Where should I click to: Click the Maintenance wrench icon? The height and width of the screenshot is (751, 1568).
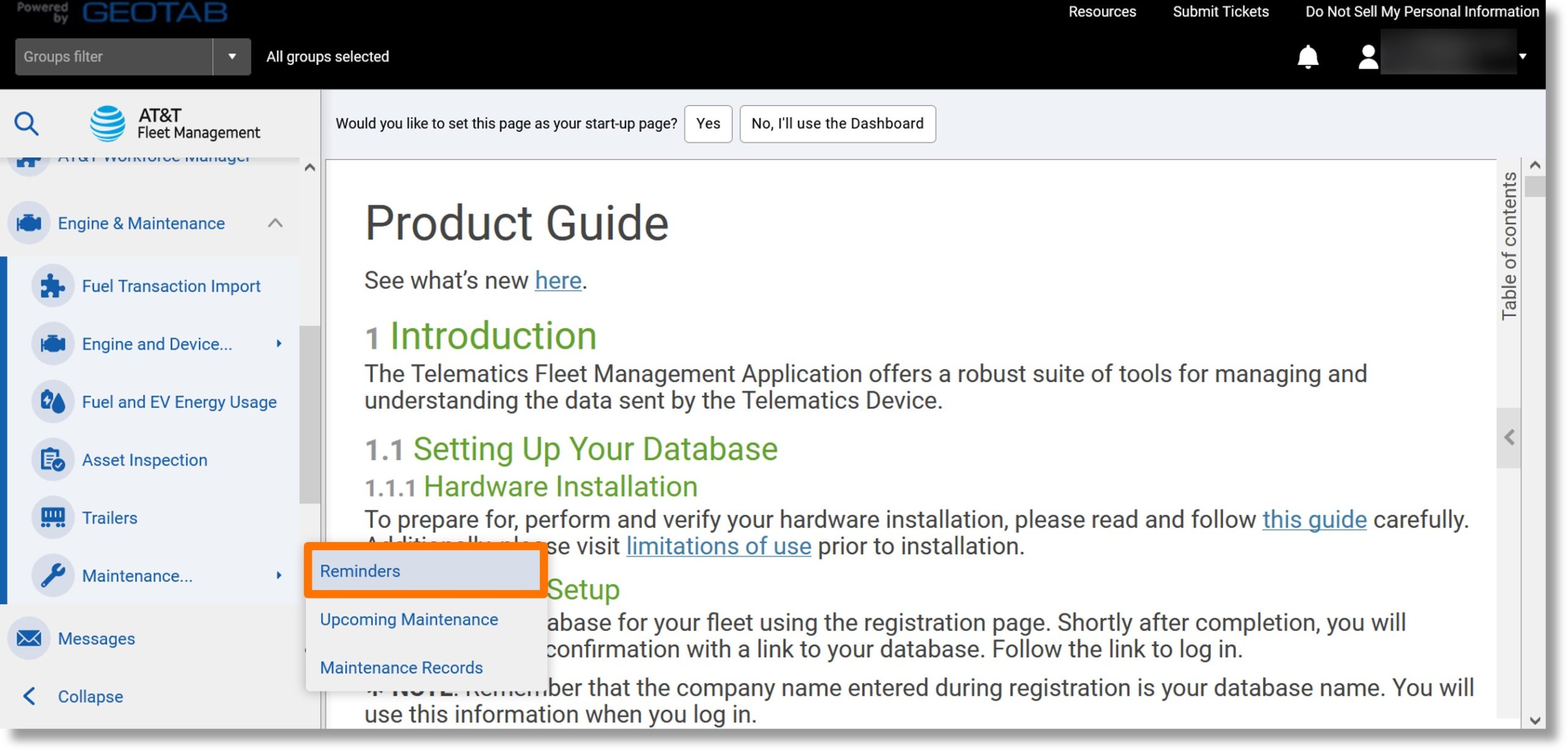tap(53, 576)
